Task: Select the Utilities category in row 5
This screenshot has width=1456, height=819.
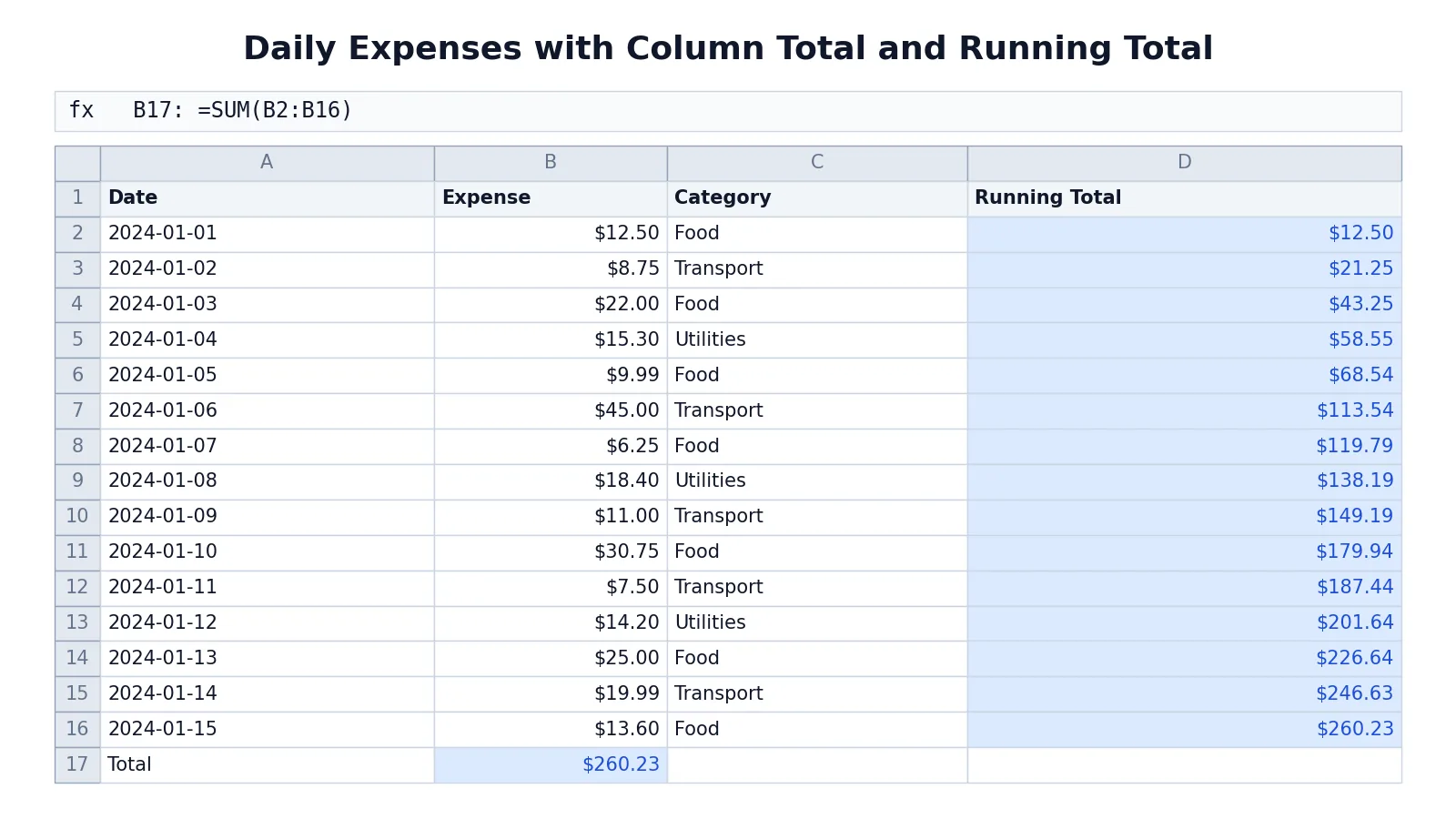Action: tap(817, 340)
